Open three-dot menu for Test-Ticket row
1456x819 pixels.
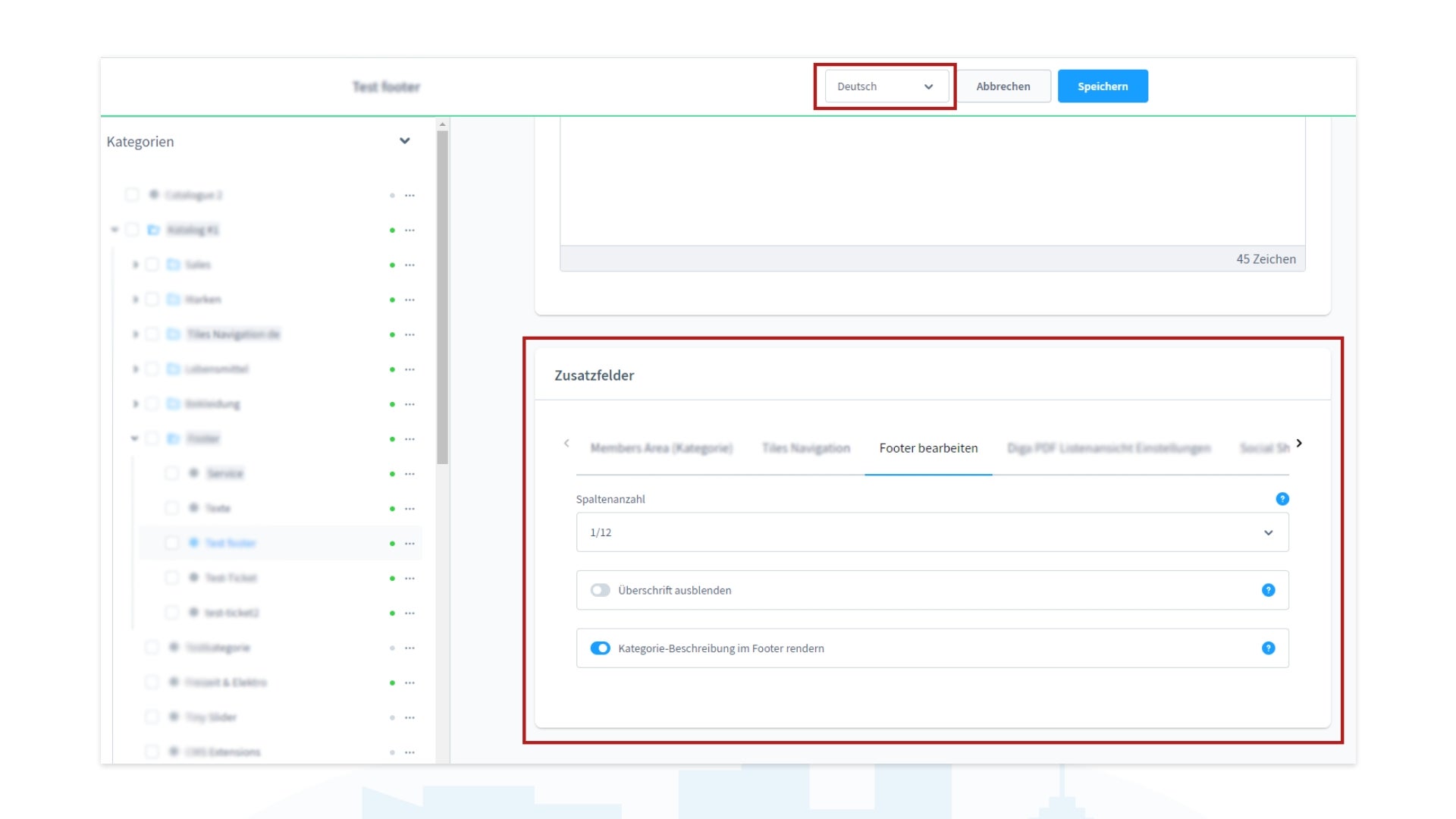(x=409, y=579)
